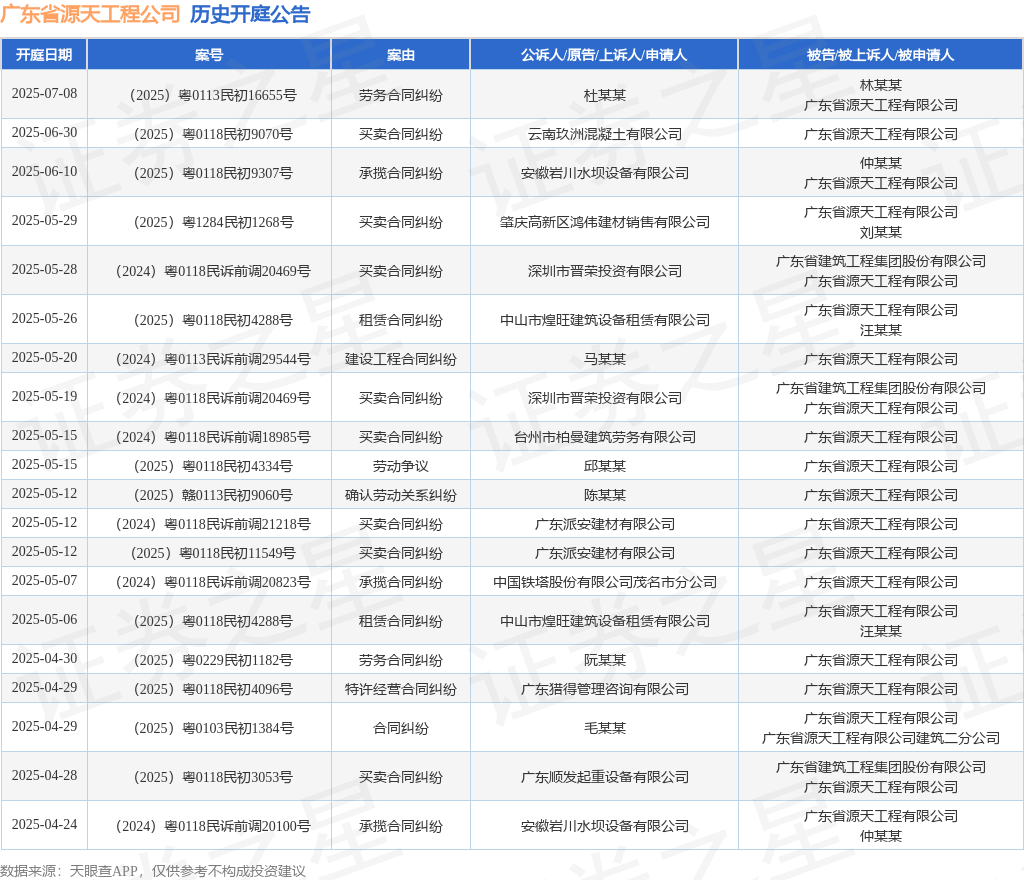Click 租赁合同纠纷 in the 2025-05-26 row

400,321
